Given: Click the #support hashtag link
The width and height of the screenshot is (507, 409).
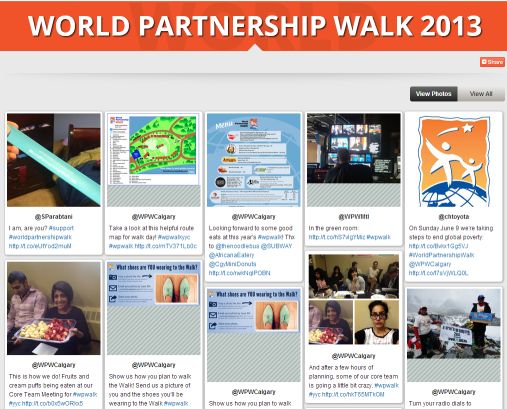Looking at the screenshot, I should click(61, 228).
